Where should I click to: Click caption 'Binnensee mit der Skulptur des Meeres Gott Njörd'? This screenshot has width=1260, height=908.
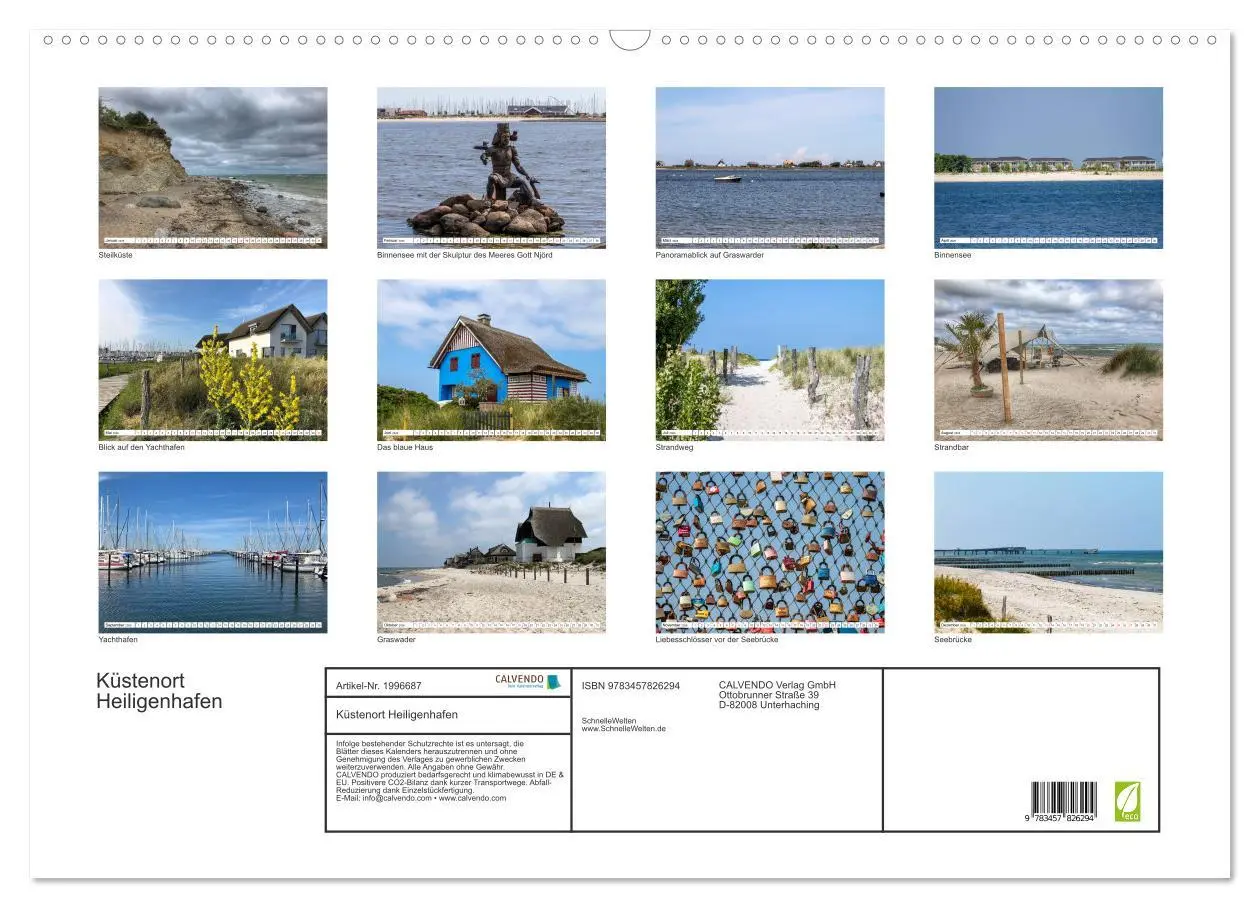pyautogui.click(x=464, y=255)
